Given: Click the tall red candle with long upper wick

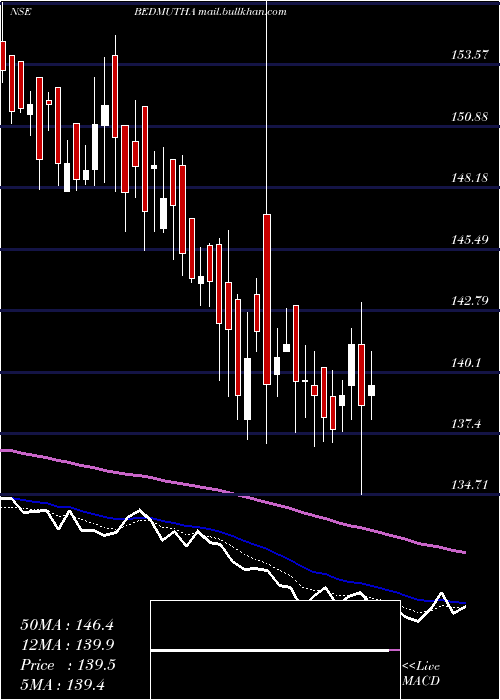Looking at the screenshot, I should point(267,299).
